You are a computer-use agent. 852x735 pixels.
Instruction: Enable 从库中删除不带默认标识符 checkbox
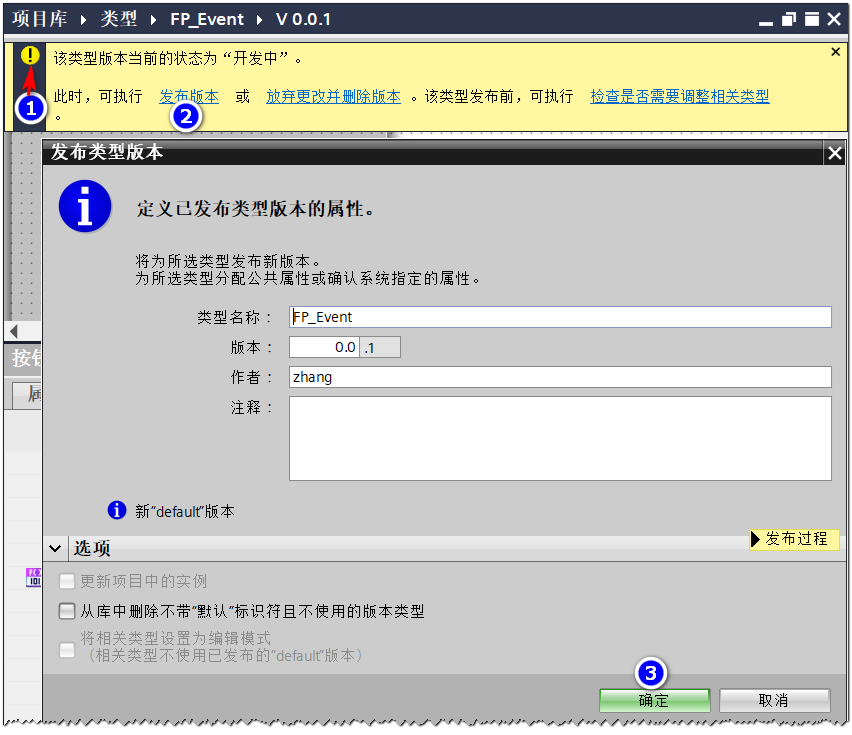pyautogui.click(x=67, y=611)
